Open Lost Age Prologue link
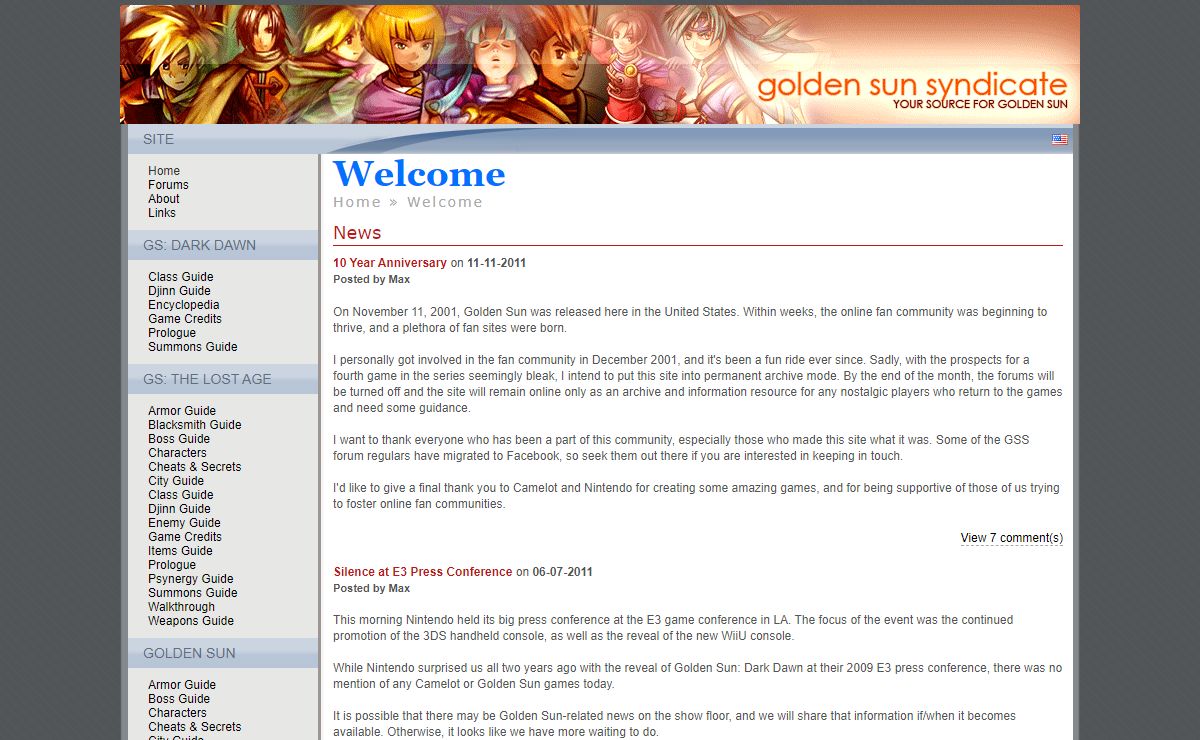The height and width of the screenshot is (740, 1200). point(172,565)
